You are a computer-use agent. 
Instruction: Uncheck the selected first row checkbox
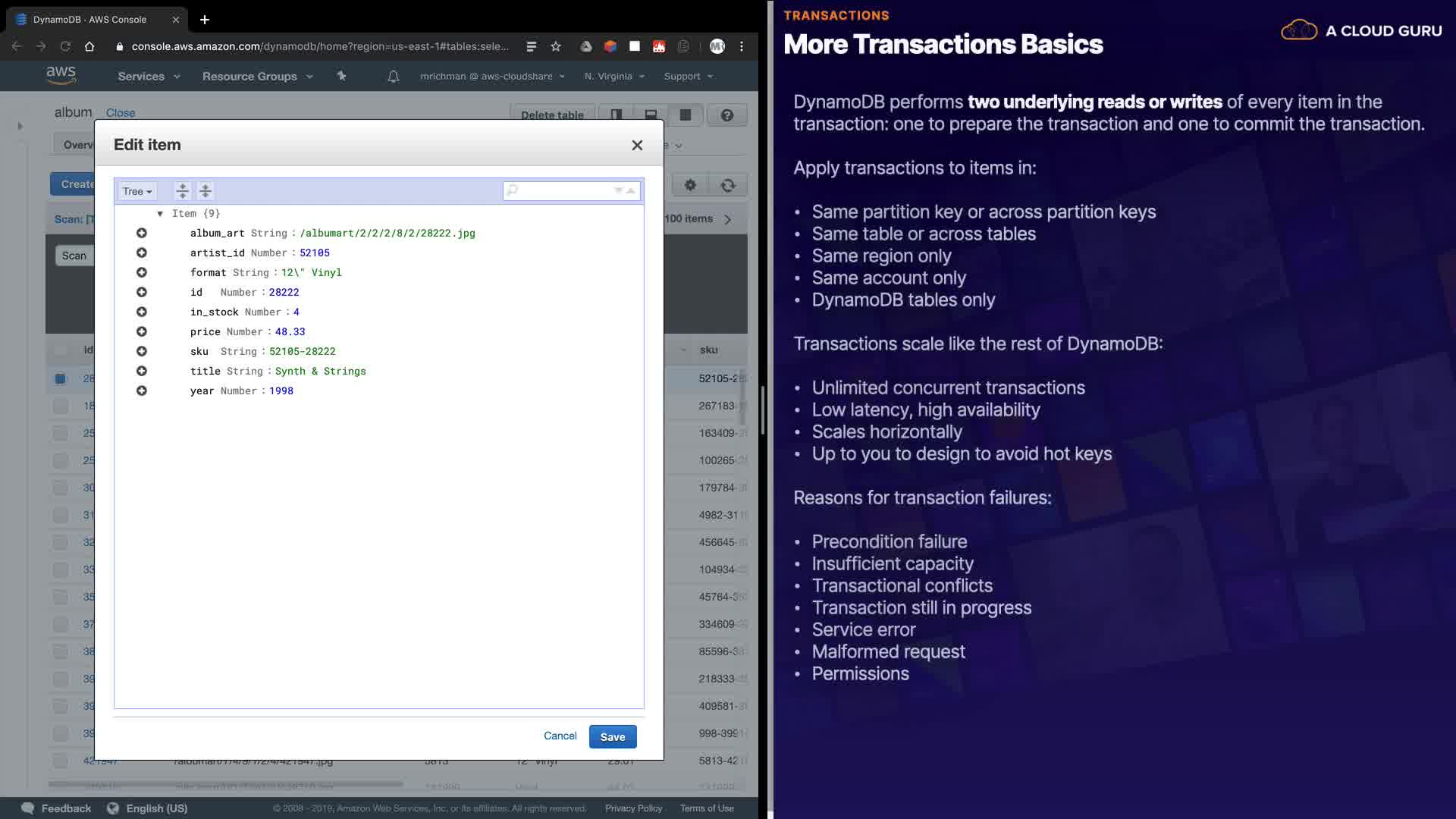[x=61, y=378]
